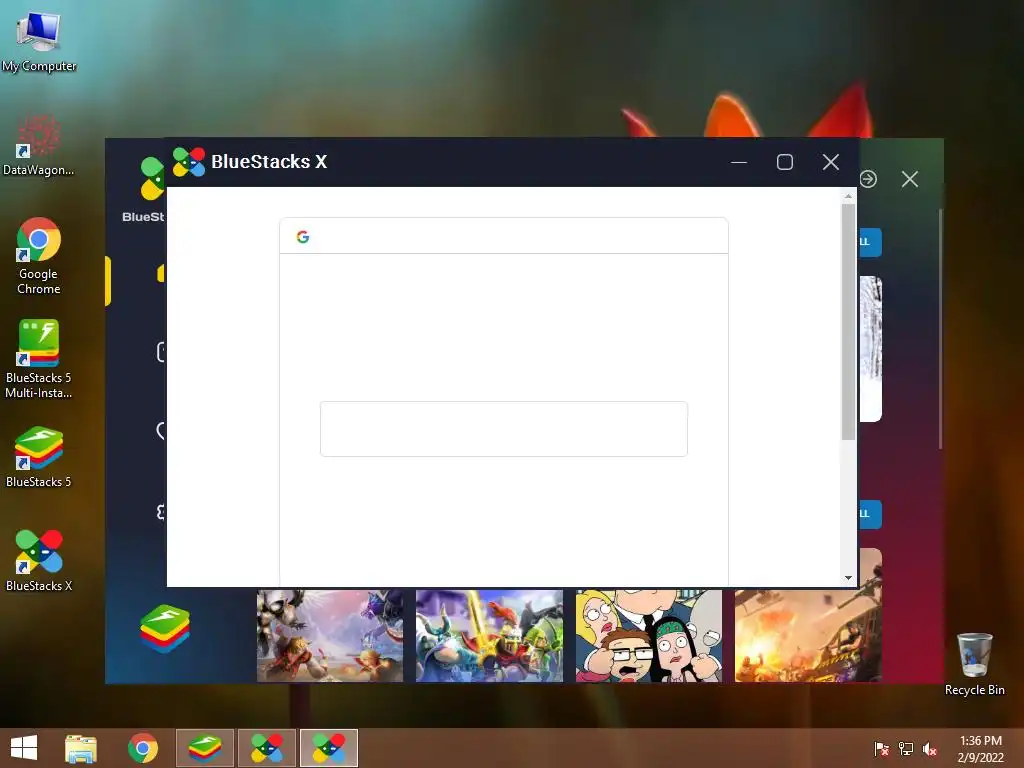Click the Google logo in sign-in card

[302, 237]
